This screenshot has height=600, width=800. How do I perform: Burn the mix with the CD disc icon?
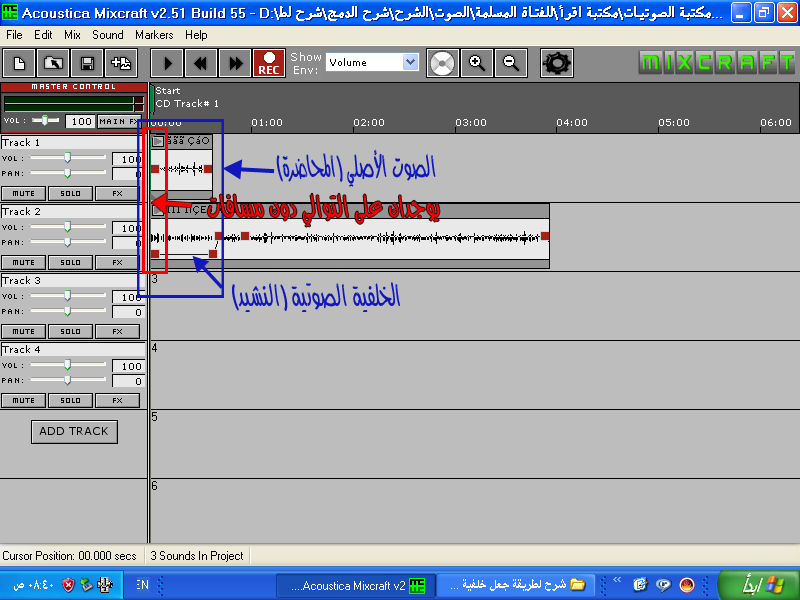click(442, 63)
